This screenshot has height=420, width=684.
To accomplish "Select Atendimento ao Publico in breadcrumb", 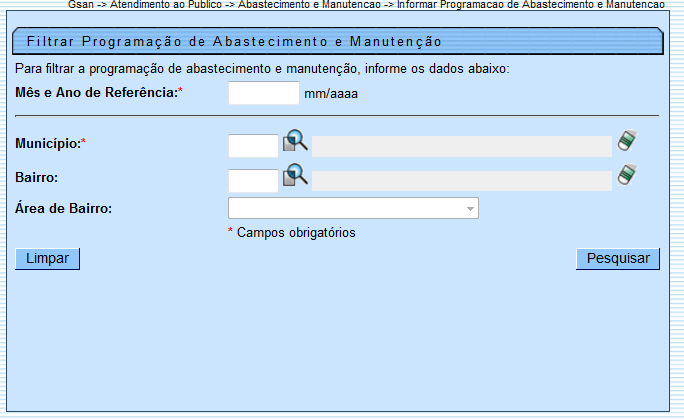I will click(x=166, y=5).
